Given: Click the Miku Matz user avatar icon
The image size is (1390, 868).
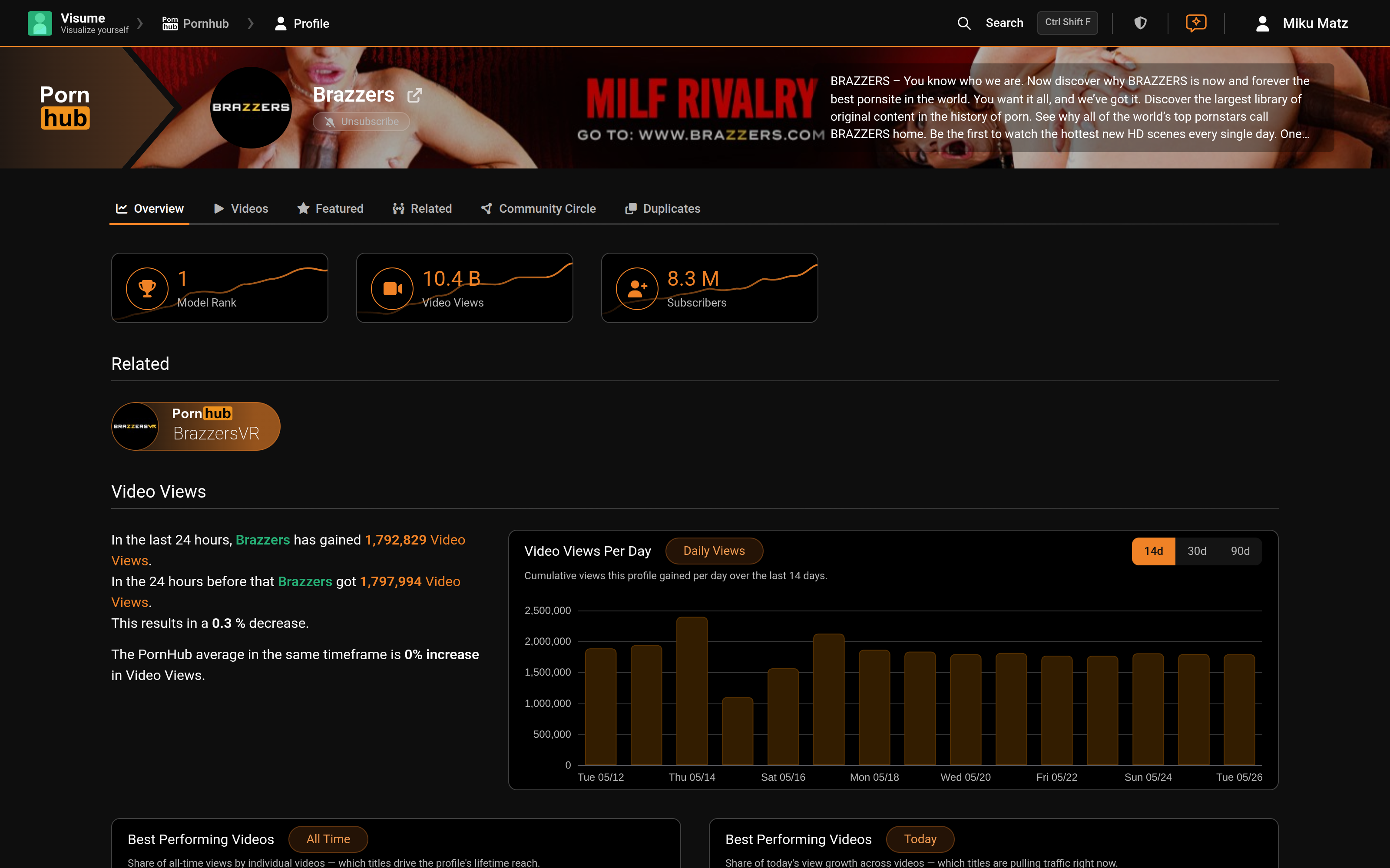Looking at the screenshot, I should click(1262, 23).
